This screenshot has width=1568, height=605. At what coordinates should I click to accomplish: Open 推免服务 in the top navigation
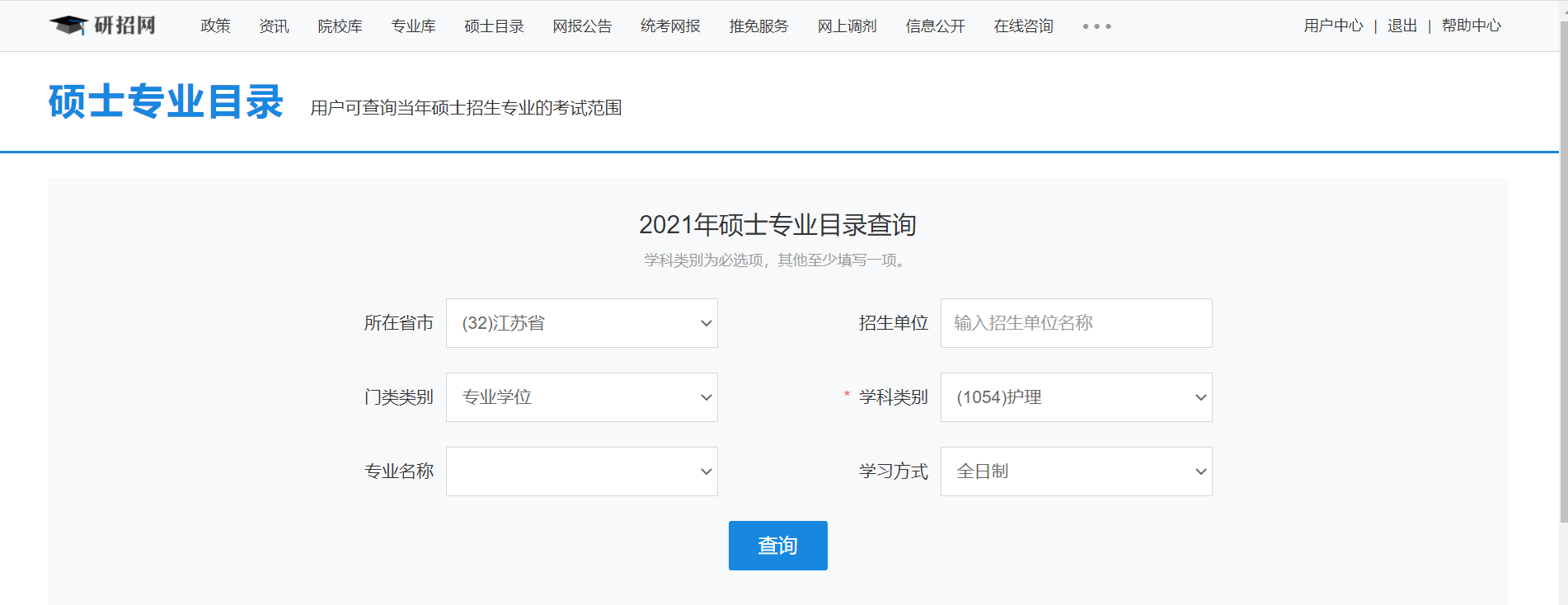(758, 26)
